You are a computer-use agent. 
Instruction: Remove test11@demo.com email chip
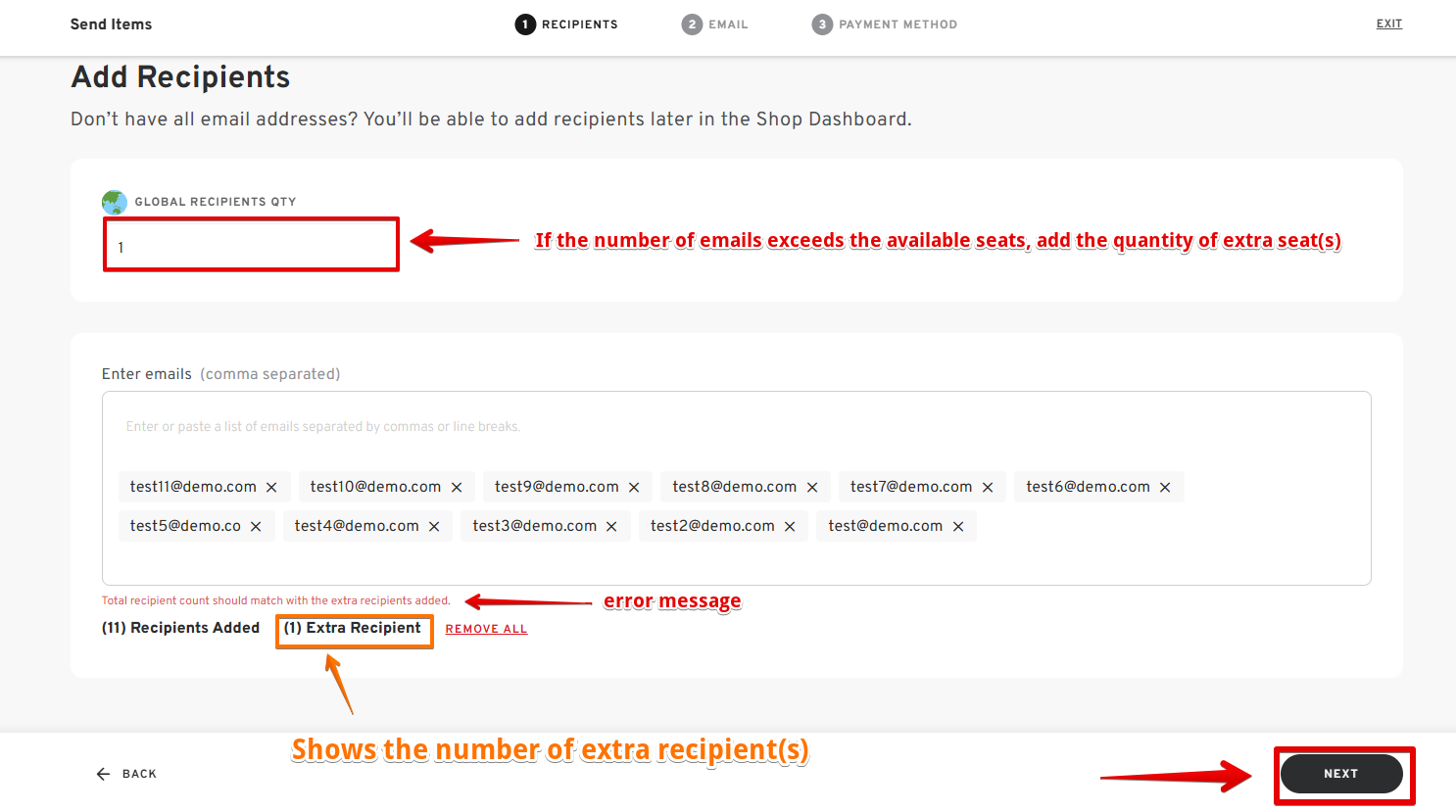[271, 488]
